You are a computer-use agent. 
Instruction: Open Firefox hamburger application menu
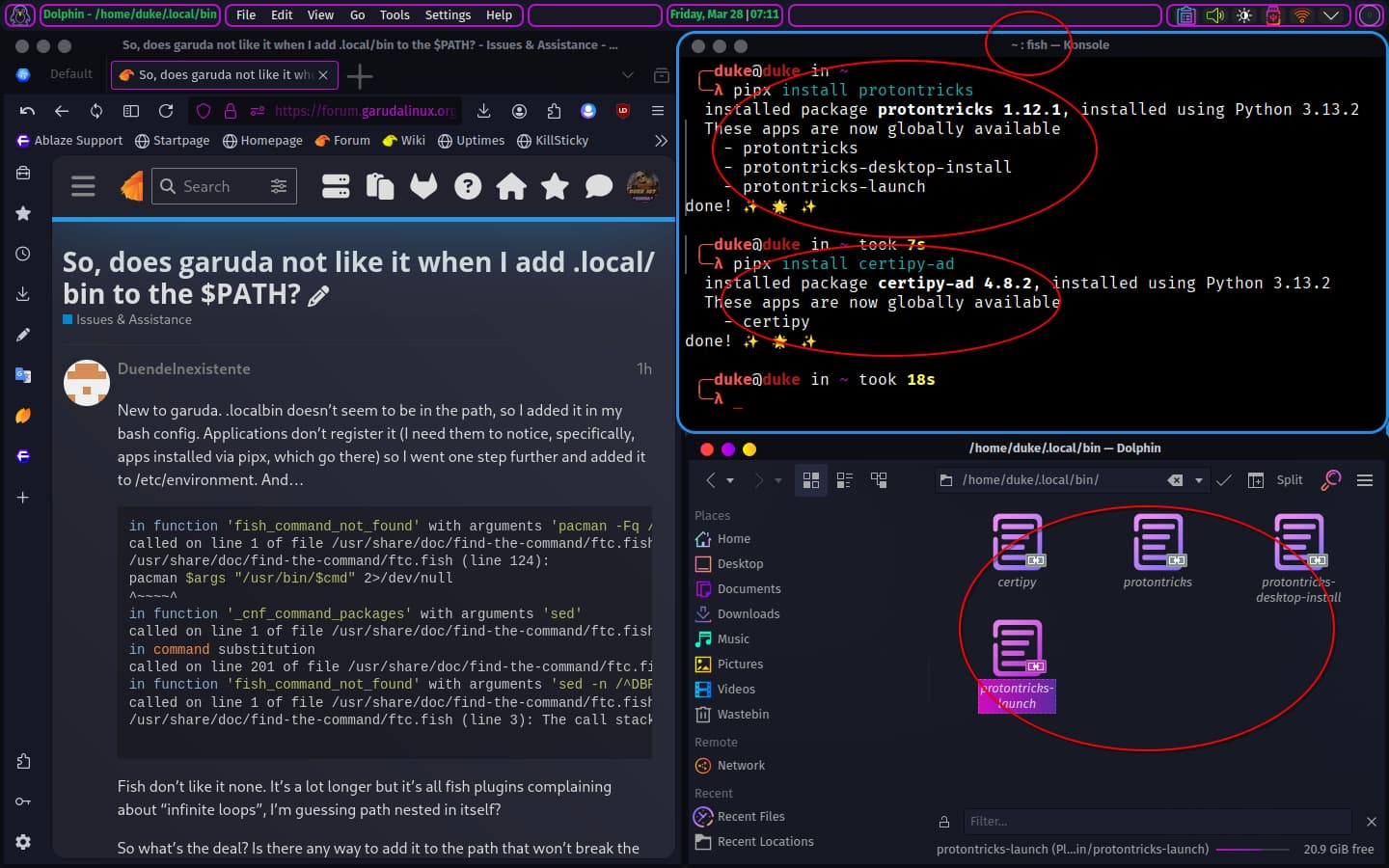[x=658, y=111]
